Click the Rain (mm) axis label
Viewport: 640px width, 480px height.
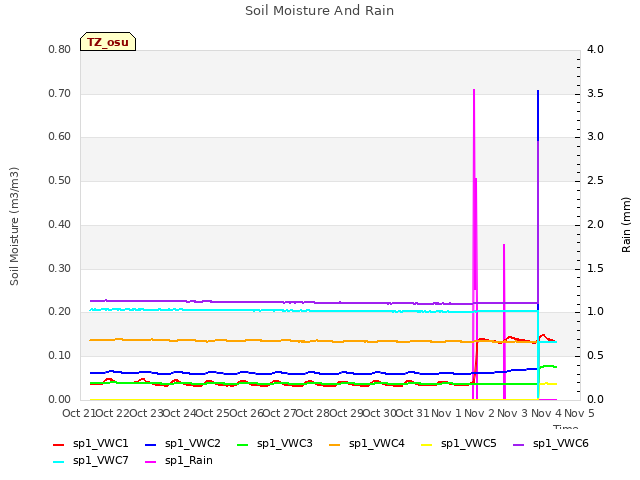tap(626, 225)
